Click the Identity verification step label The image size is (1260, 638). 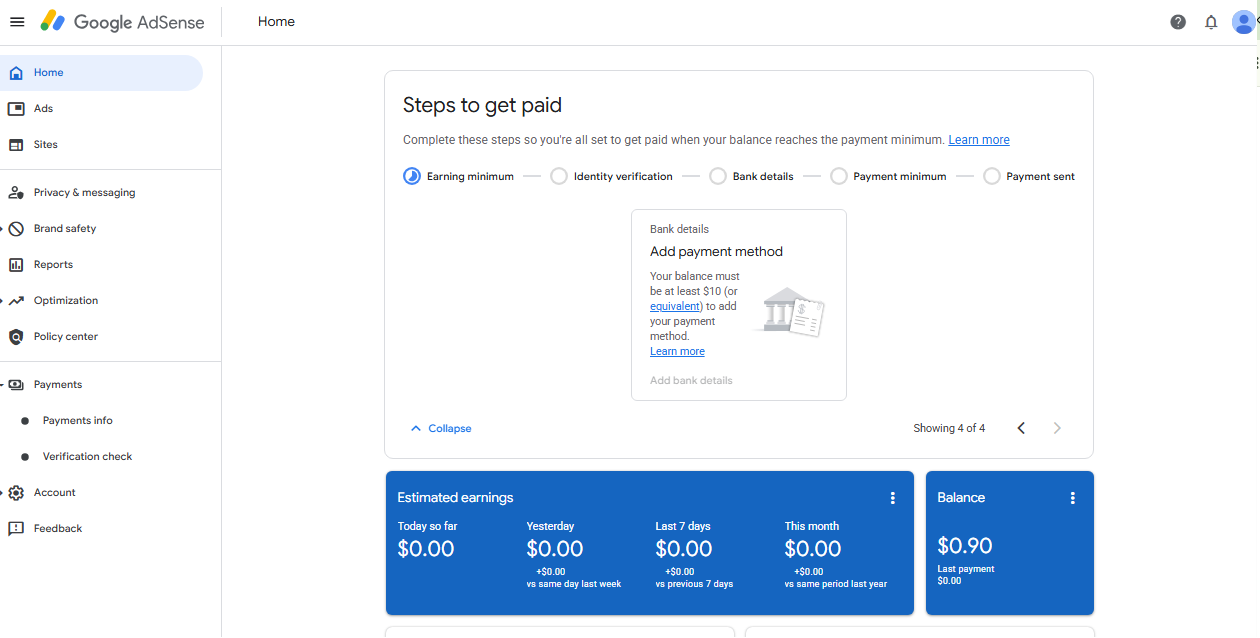tap(623, 177)
